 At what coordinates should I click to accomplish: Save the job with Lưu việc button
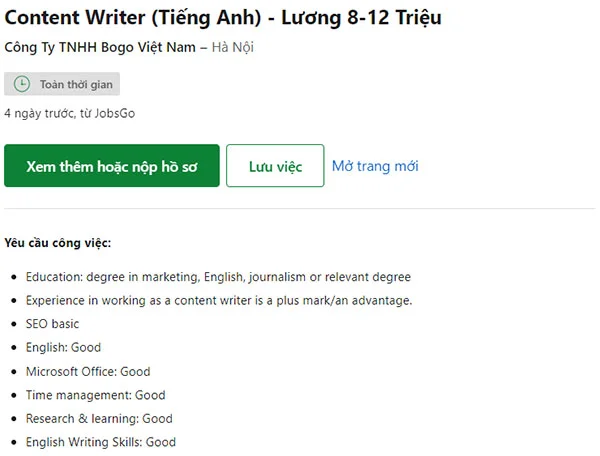pos(275,166)
